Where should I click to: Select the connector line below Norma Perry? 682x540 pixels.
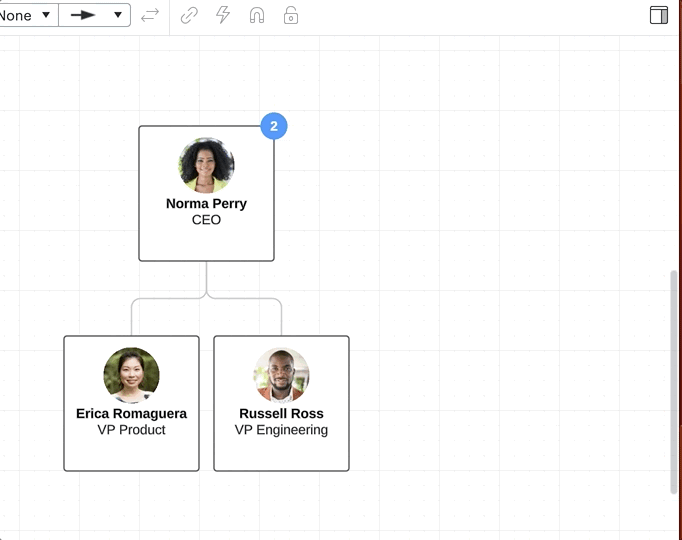click(206, 280)
